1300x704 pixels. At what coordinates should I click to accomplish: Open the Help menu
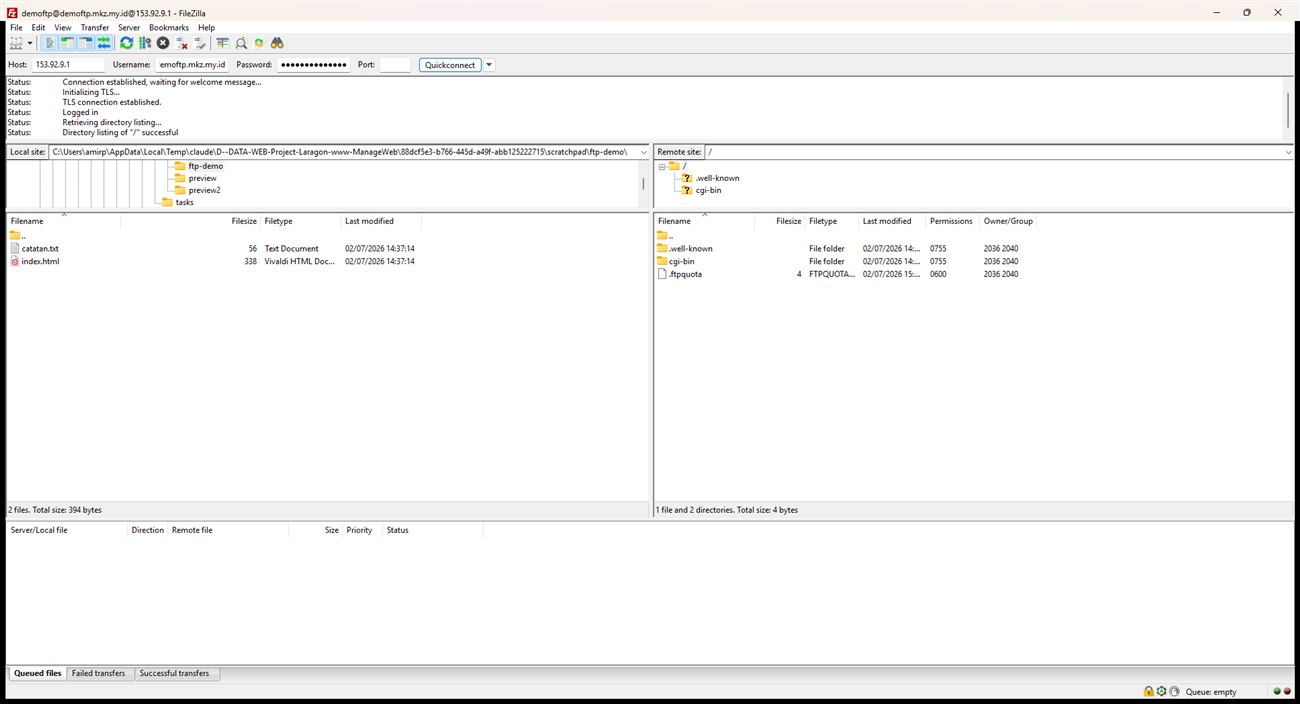(206, 28)
